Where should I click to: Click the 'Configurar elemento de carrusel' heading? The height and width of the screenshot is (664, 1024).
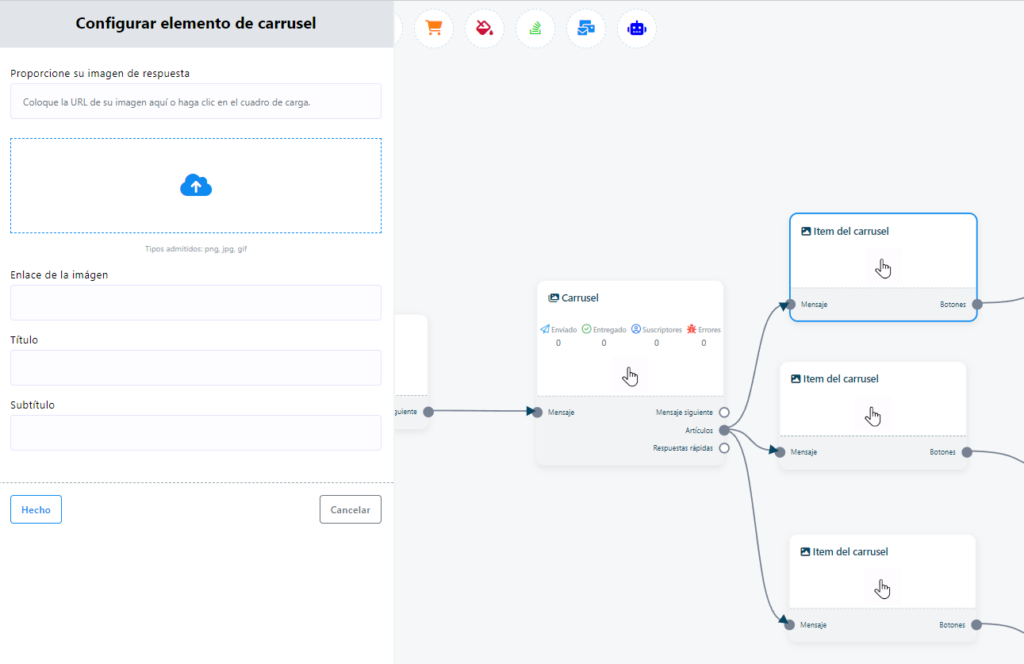tap(196, 23)
